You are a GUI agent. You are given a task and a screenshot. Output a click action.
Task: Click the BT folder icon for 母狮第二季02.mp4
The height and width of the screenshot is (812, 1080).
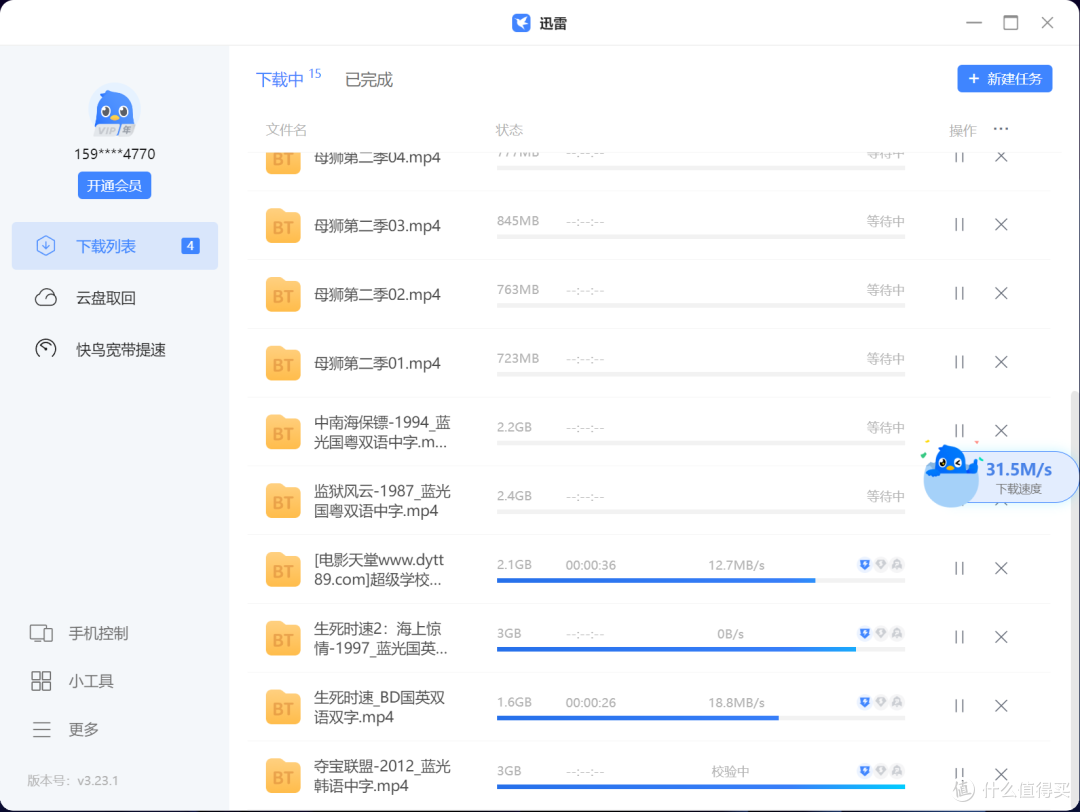[283, 295]
